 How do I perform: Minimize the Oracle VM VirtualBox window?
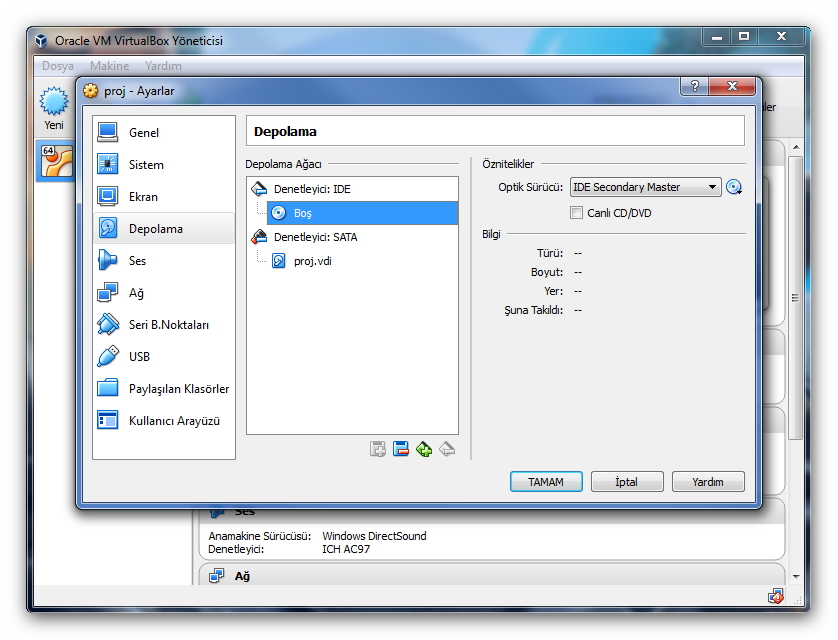coord(717,37)
